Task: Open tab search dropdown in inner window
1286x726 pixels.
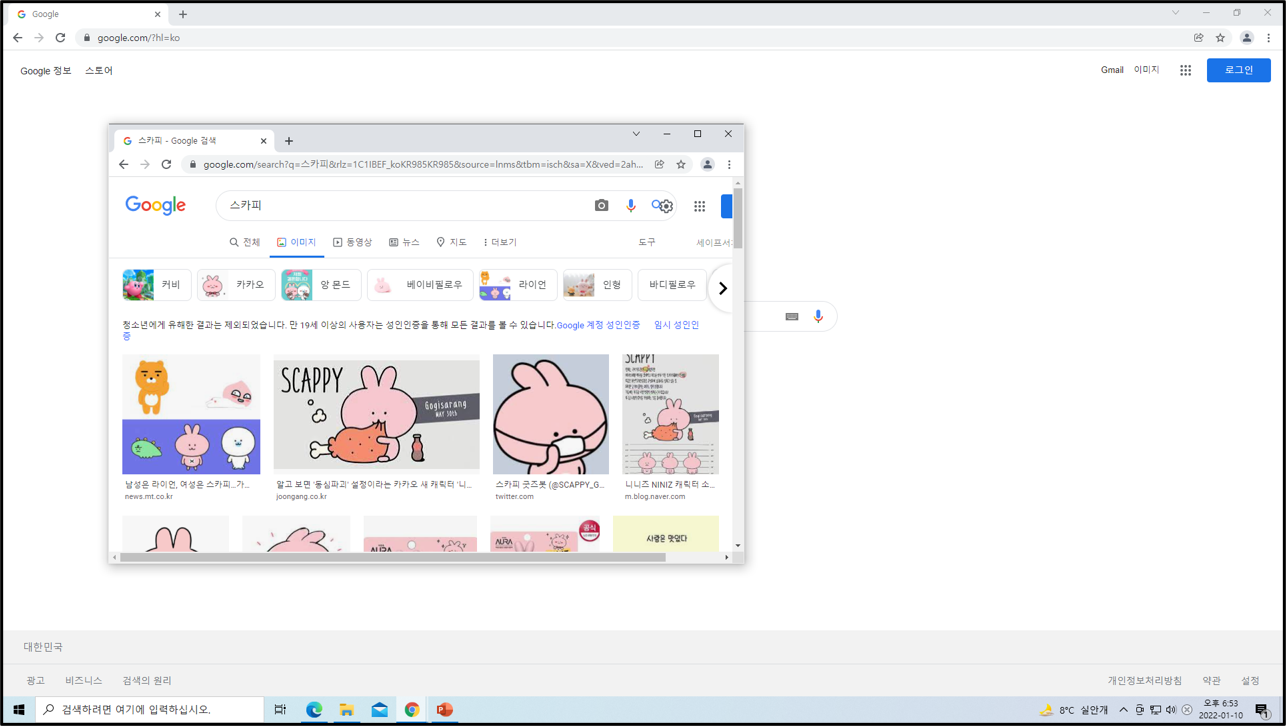Action: point(636,134)
